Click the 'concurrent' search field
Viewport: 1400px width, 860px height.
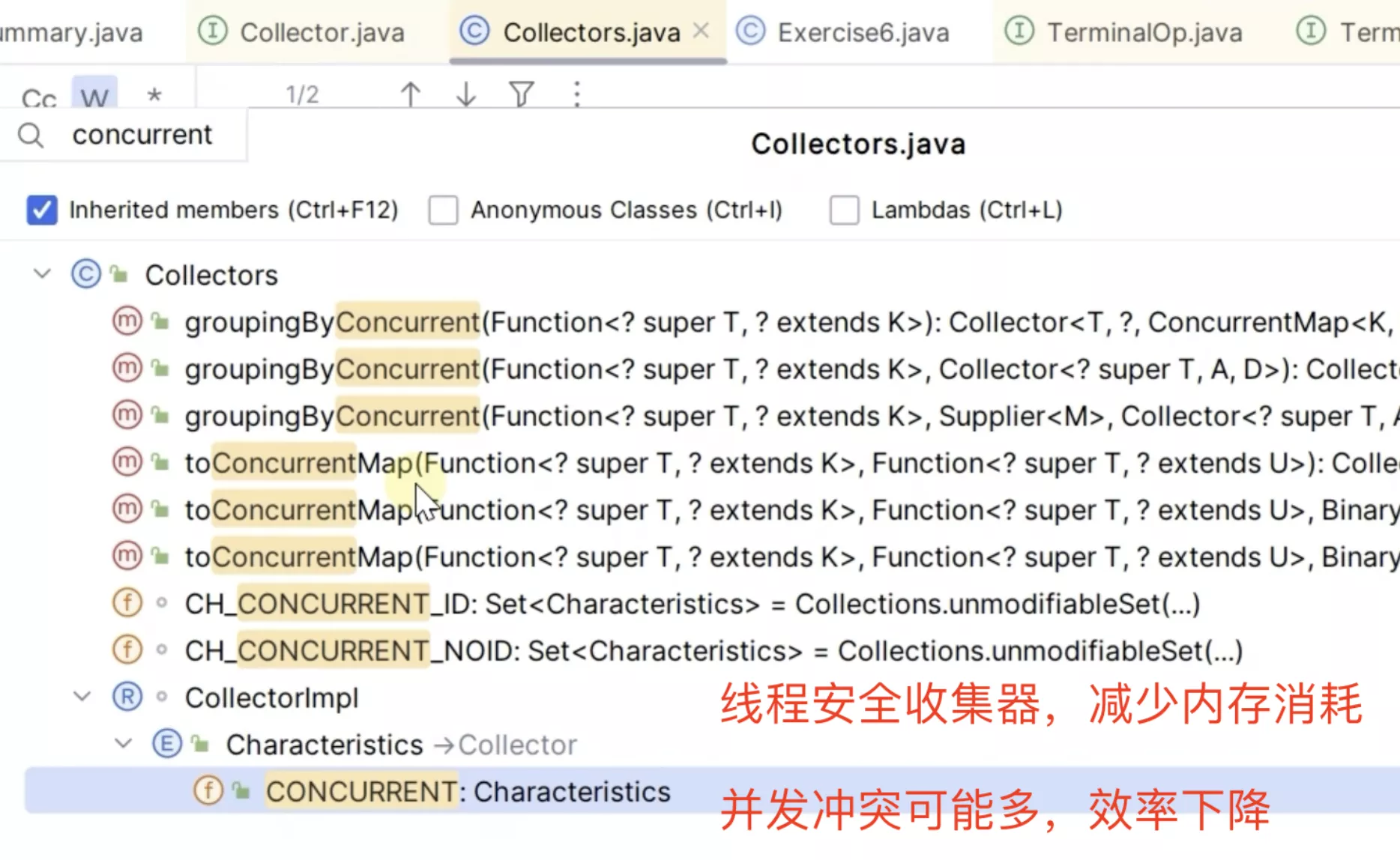pos(142,135)
